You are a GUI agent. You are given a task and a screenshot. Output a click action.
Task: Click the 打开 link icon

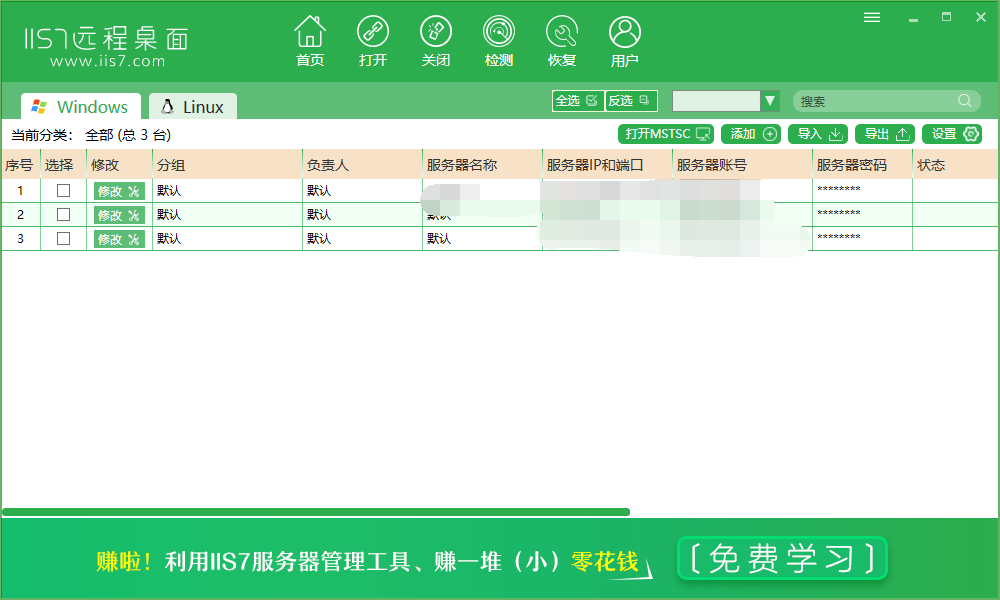(372, 32)
